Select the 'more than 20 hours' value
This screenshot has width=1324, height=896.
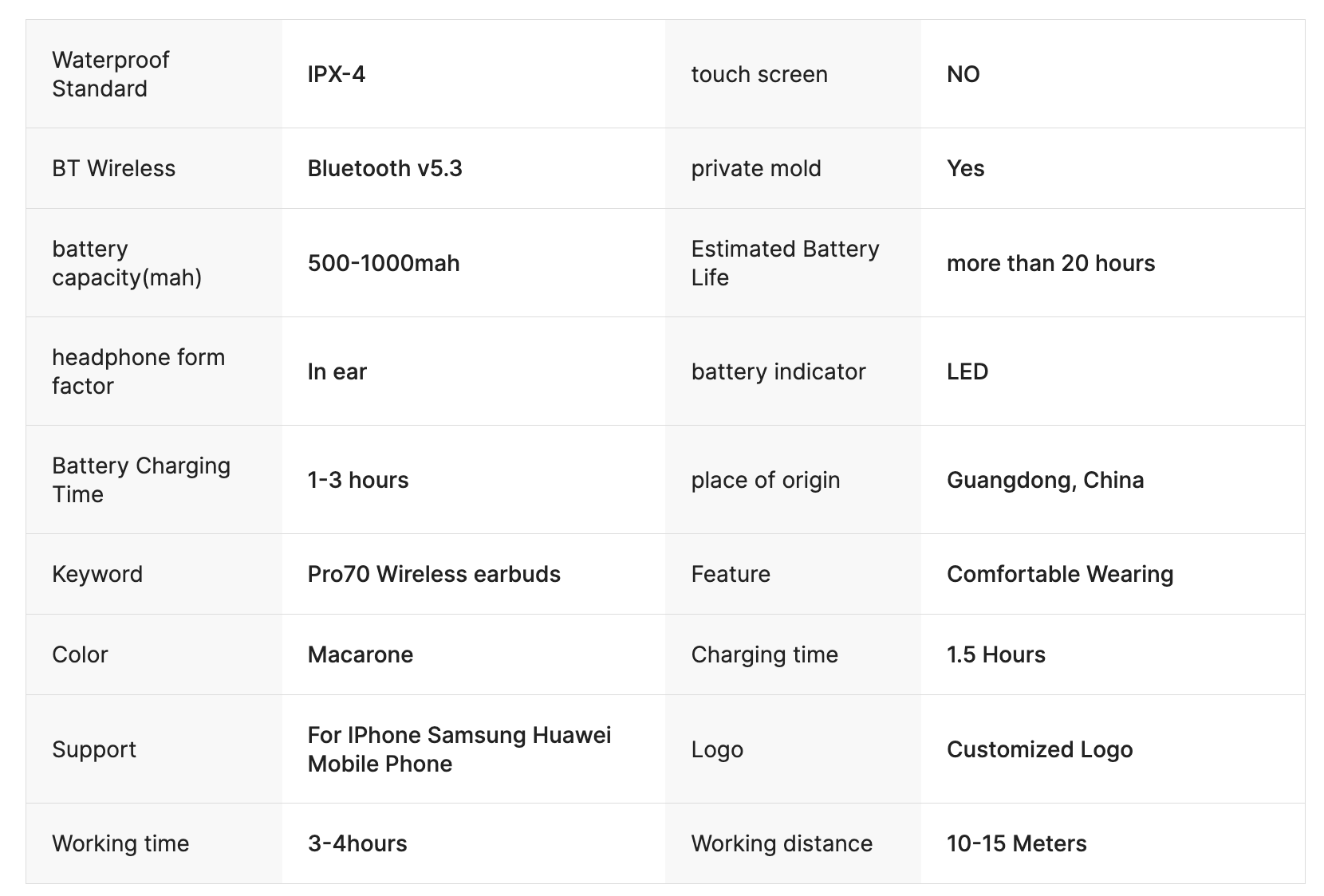pos(1050,263)
